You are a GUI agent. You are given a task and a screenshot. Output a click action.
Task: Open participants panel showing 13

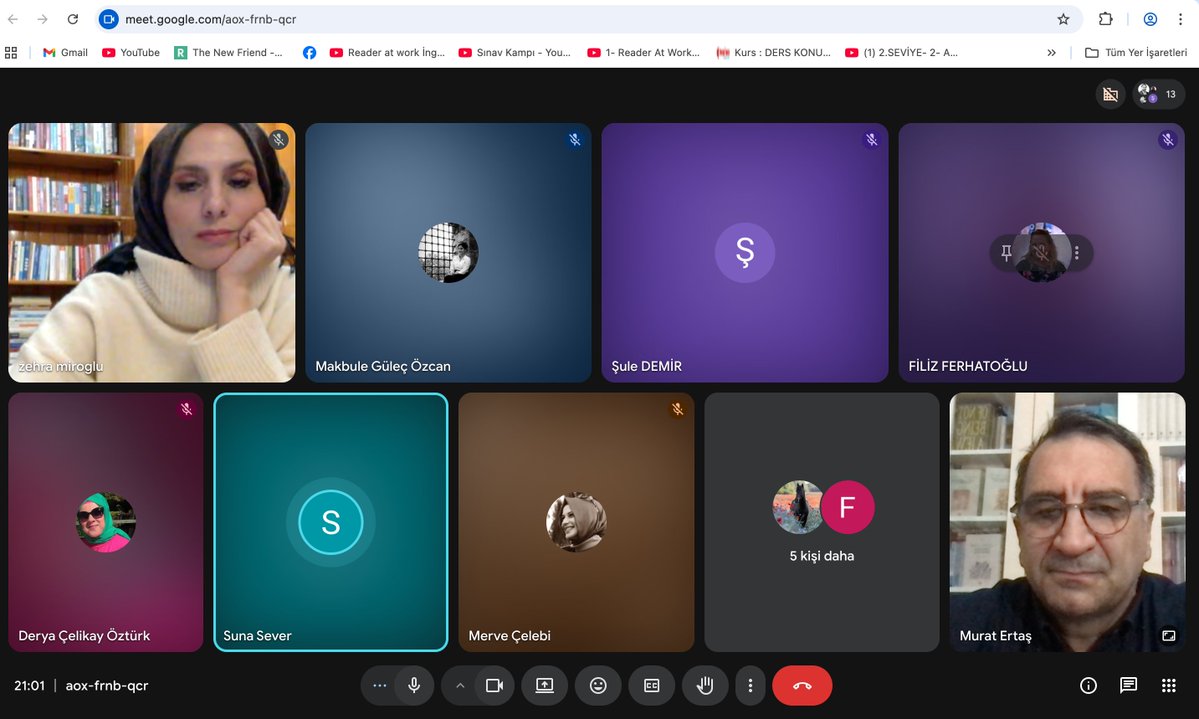coord(1158,94)
